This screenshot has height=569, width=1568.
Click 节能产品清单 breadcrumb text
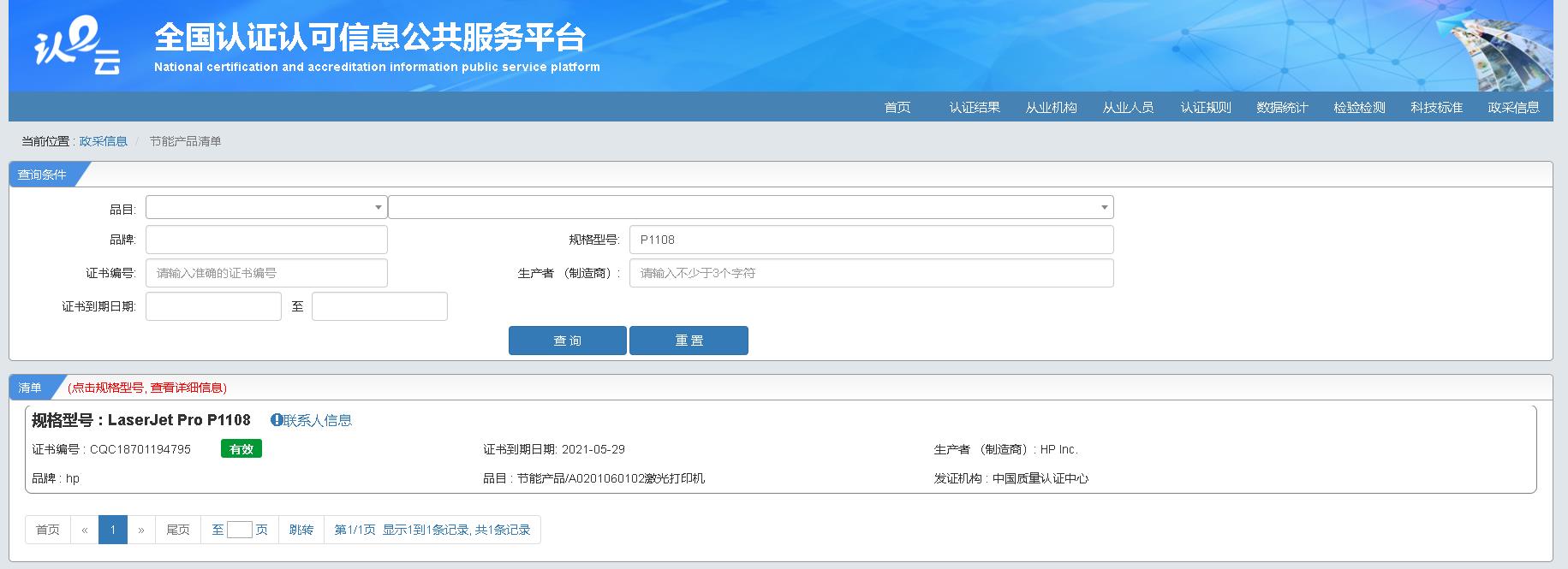click(185, 141)
